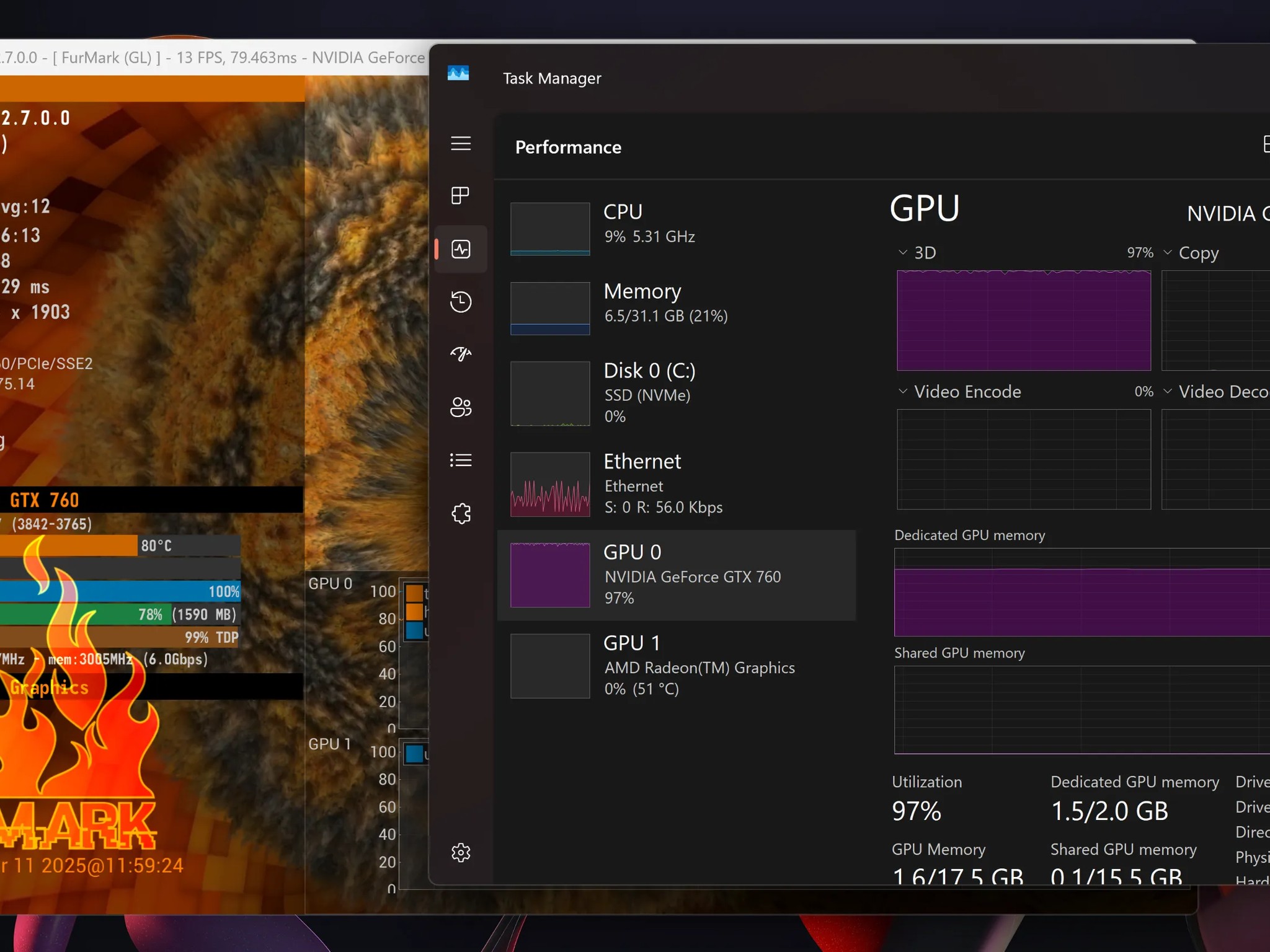Click the Shared GPU memory graph
1270x952 pixels.
coord(1082,710)
